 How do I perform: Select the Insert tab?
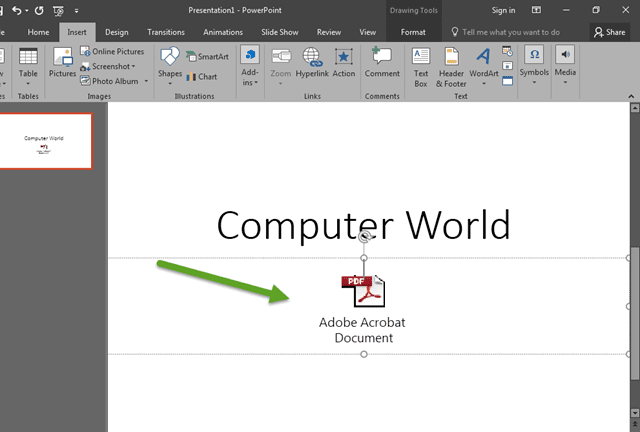(77, 32)
